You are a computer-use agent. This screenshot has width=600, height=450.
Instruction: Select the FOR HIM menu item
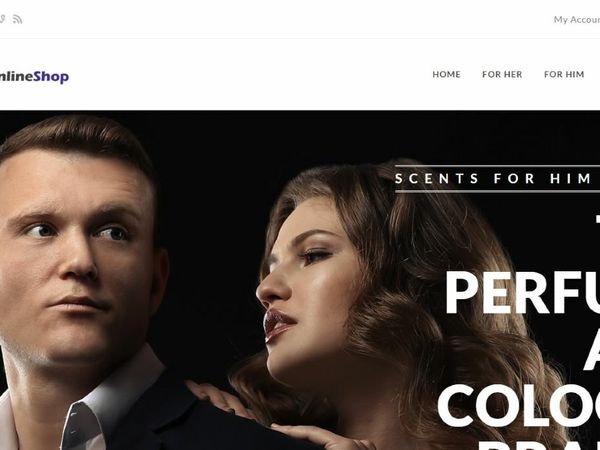tap(564, 74)
